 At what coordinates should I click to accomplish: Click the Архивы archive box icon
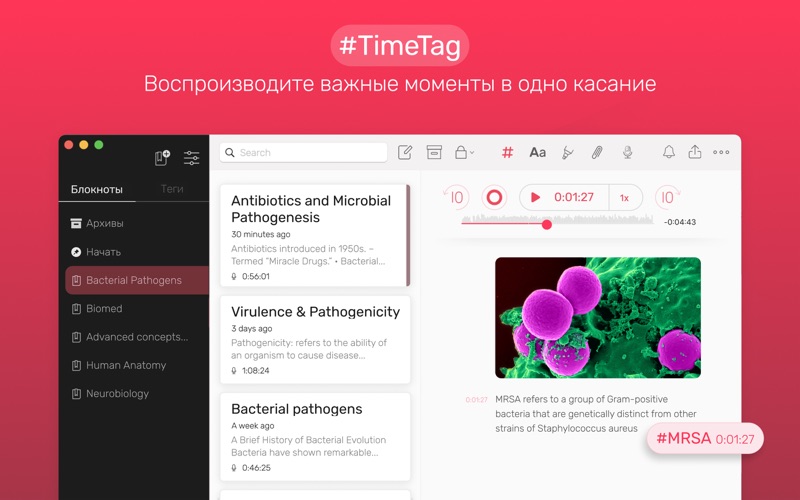pos(76,223)
